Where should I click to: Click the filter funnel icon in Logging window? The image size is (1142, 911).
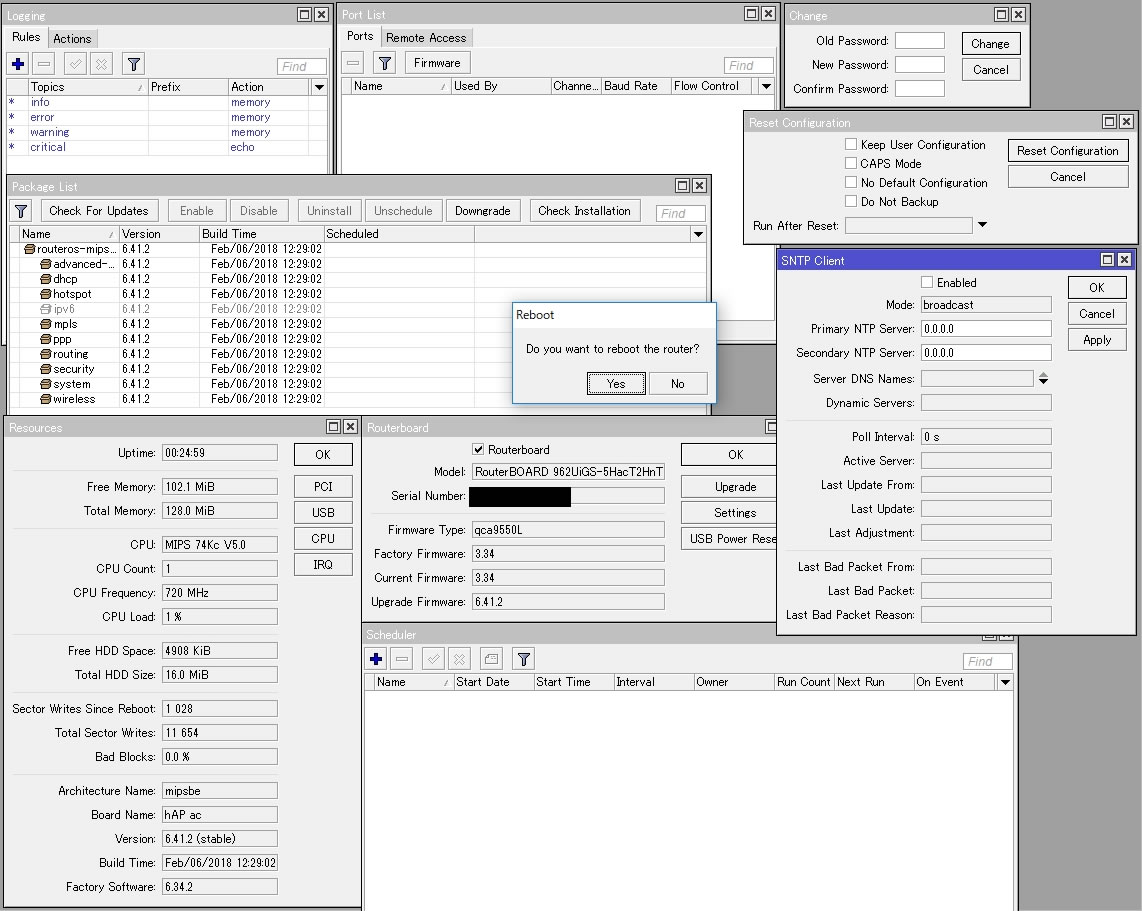[133, 64]
